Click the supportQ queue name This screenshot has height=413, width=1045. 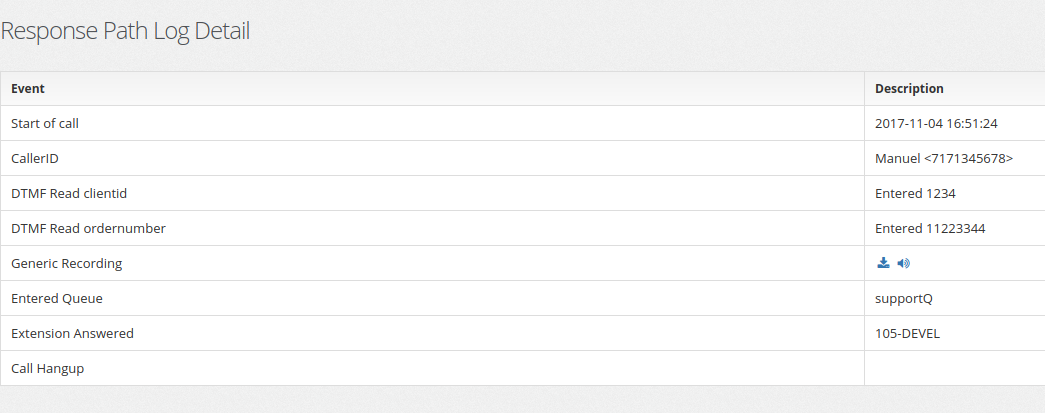[x=904, y=298]
